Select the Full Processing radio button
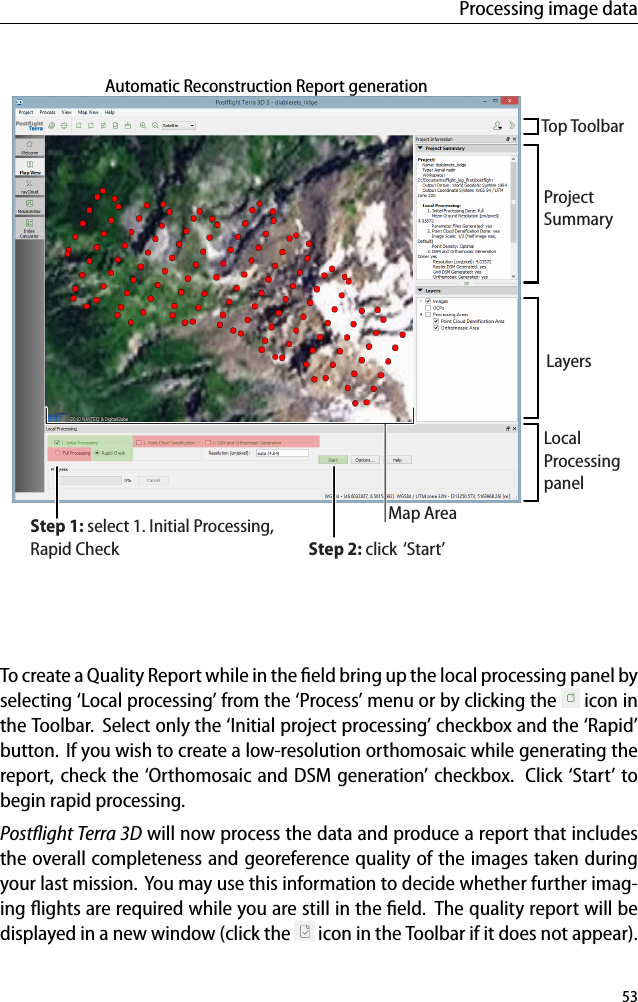 pyautogui.click(x=58, y=453)
